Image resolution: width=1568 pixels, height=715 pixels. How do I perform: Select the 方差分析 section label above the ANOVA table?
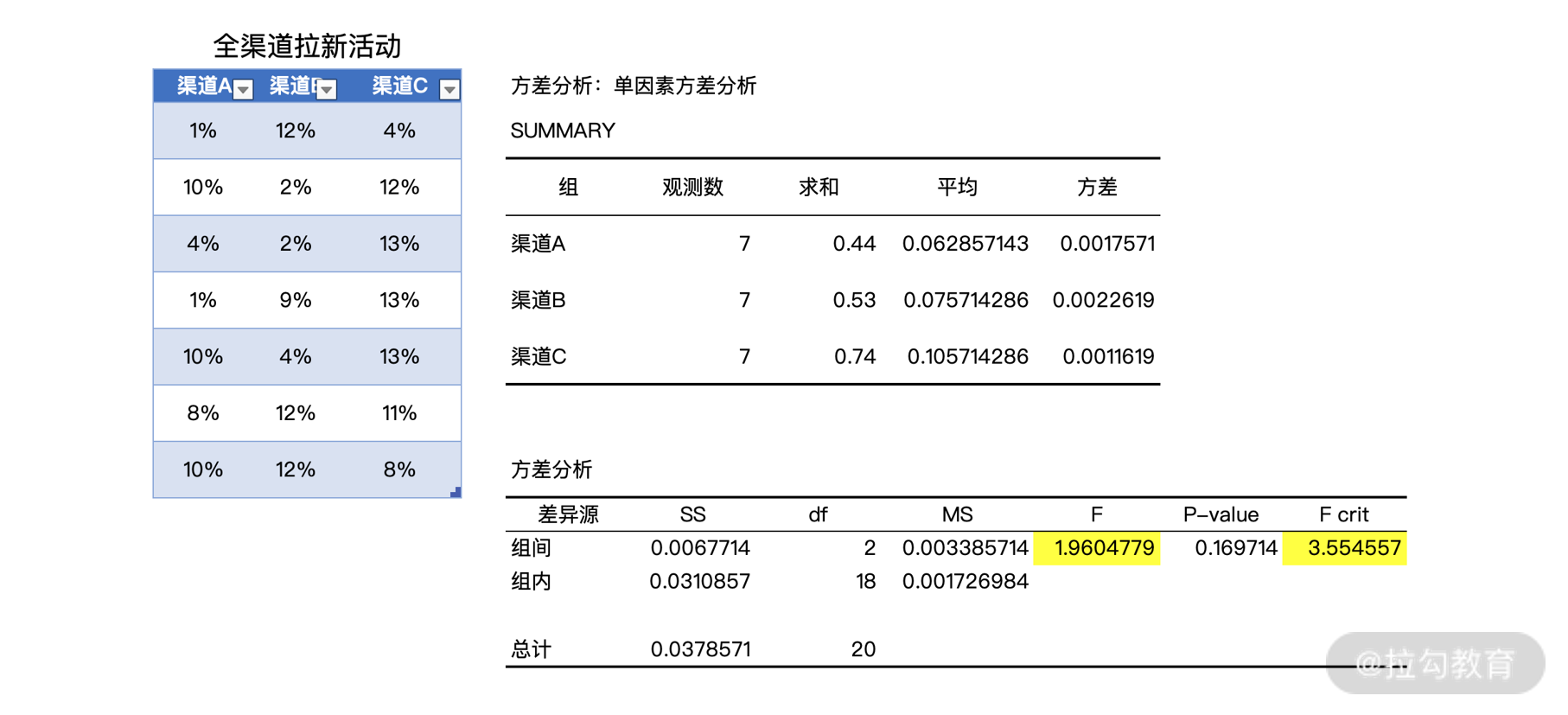551,469
